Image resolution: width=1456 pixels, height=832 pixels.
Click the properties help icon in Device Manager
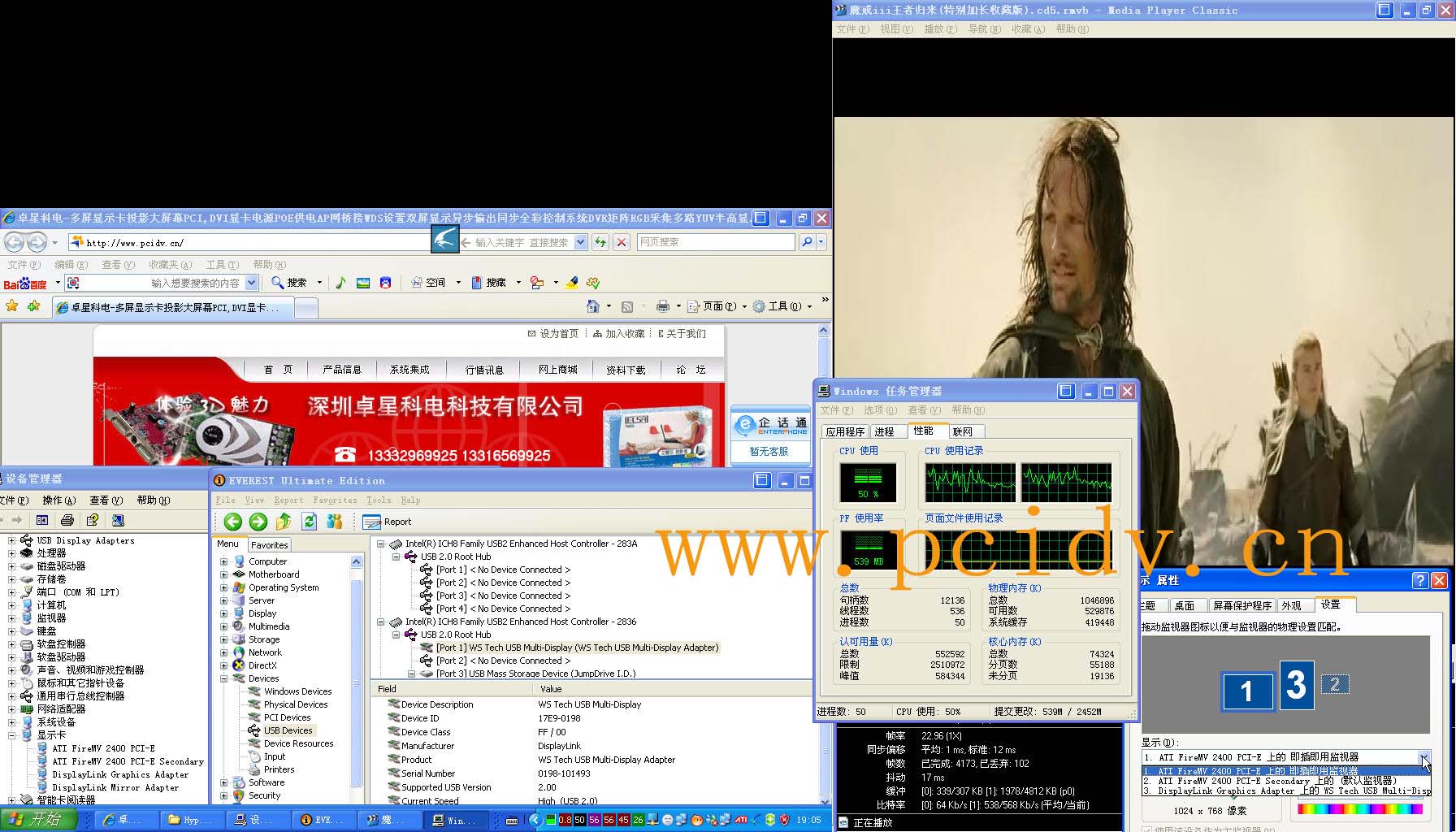93,520
